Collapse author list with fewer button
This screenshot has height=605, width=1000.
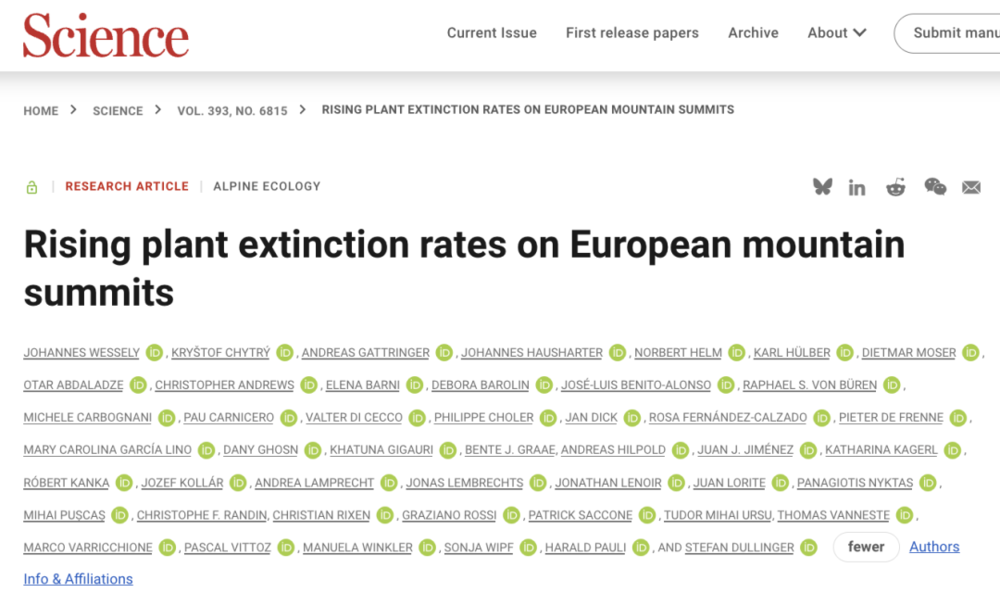(x=865, y=547)
